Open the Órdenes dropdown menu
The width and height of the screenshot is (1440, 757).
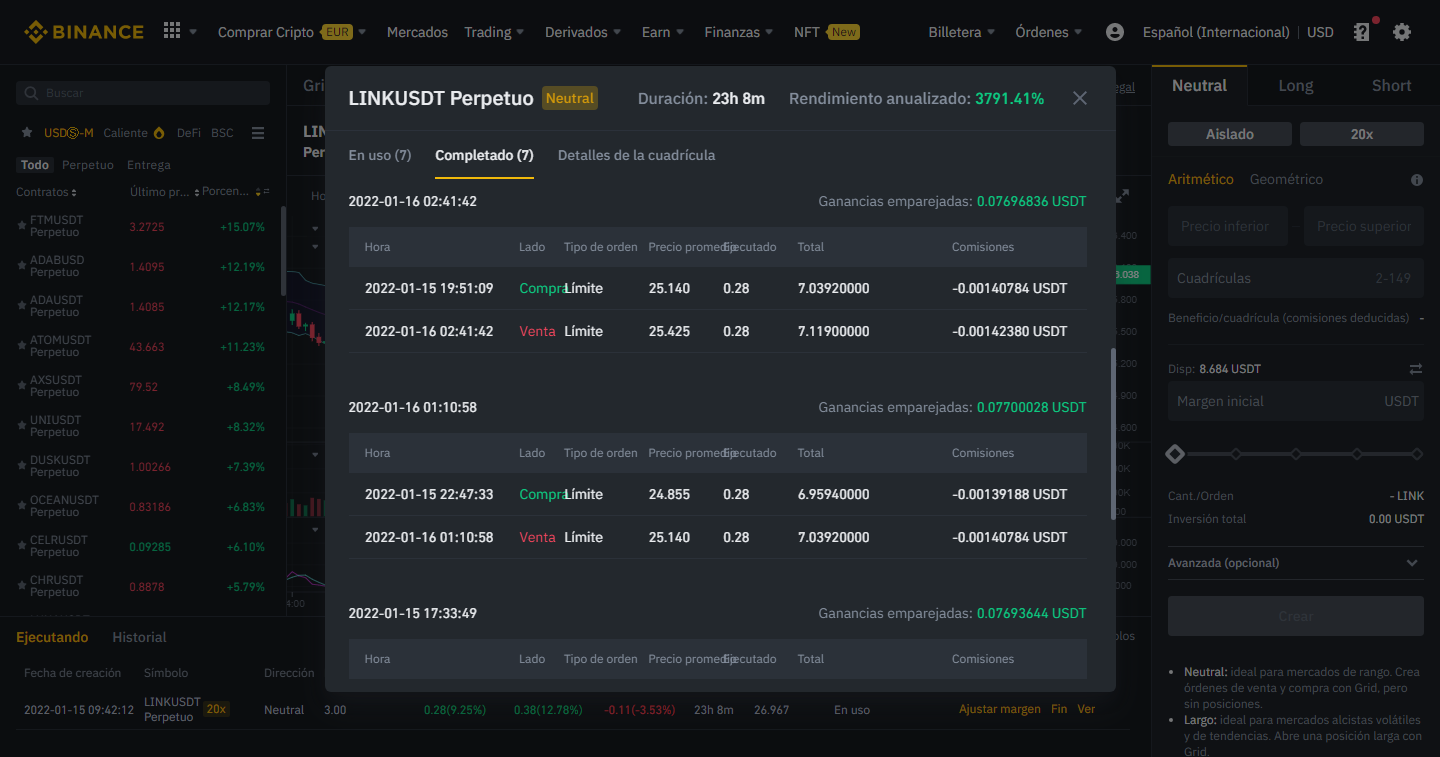click(x=1049, y=32)
